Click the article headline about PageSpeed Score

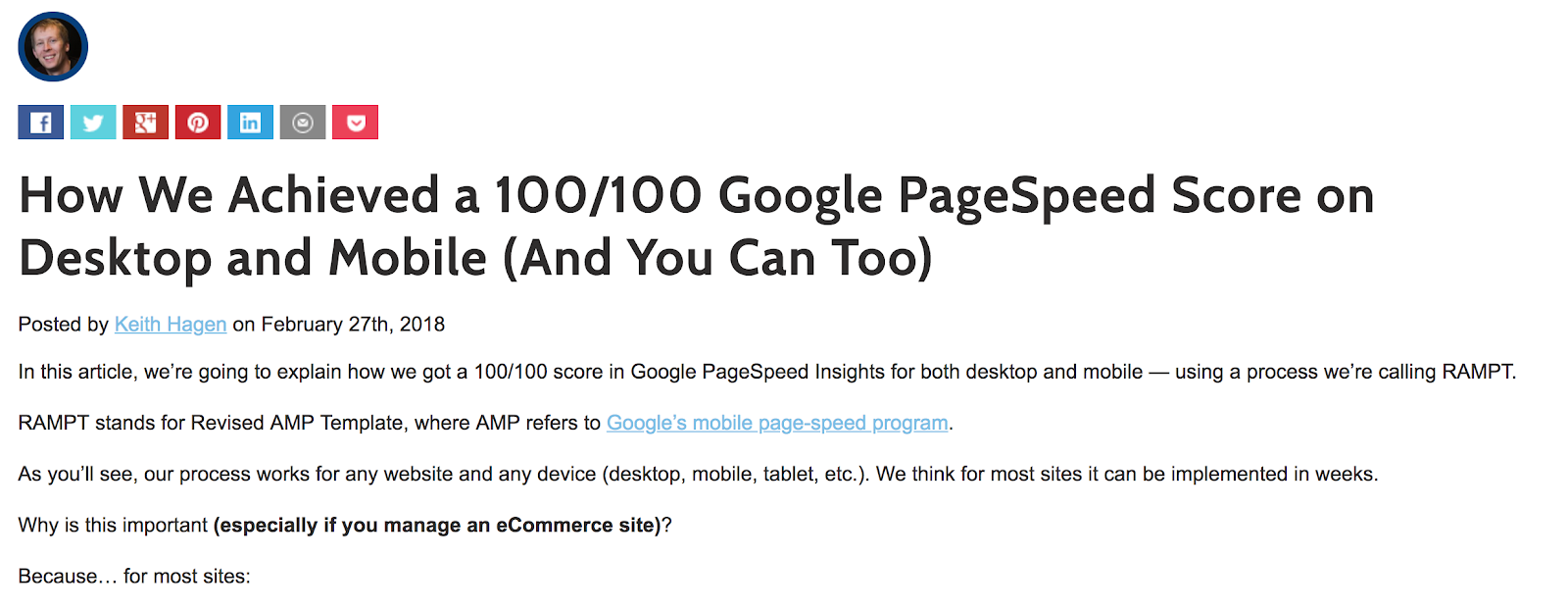(697, 227)
